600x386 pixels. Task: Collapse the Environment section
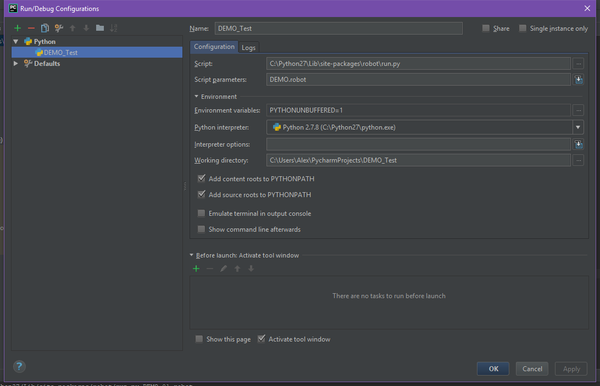click(196, 96)
